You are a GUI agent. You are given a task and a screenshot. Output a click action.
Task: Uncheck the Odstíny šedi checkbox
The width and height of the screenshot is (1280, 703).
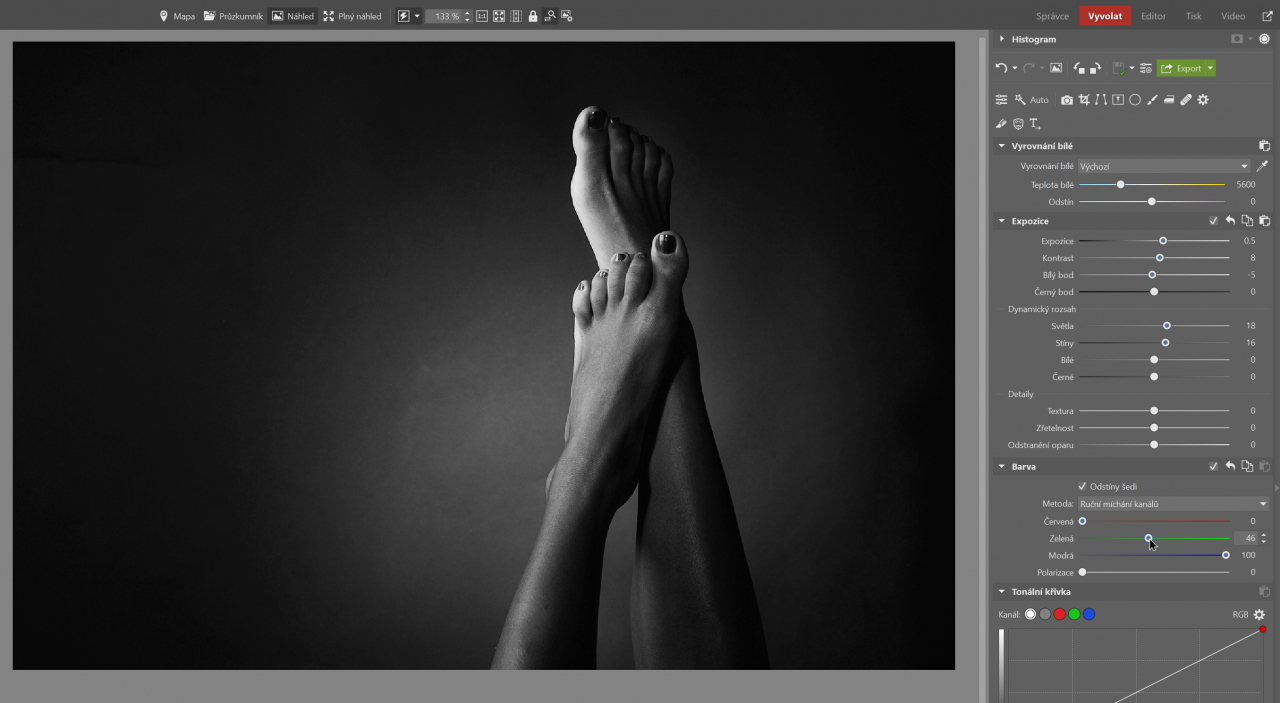[1082, 487]
